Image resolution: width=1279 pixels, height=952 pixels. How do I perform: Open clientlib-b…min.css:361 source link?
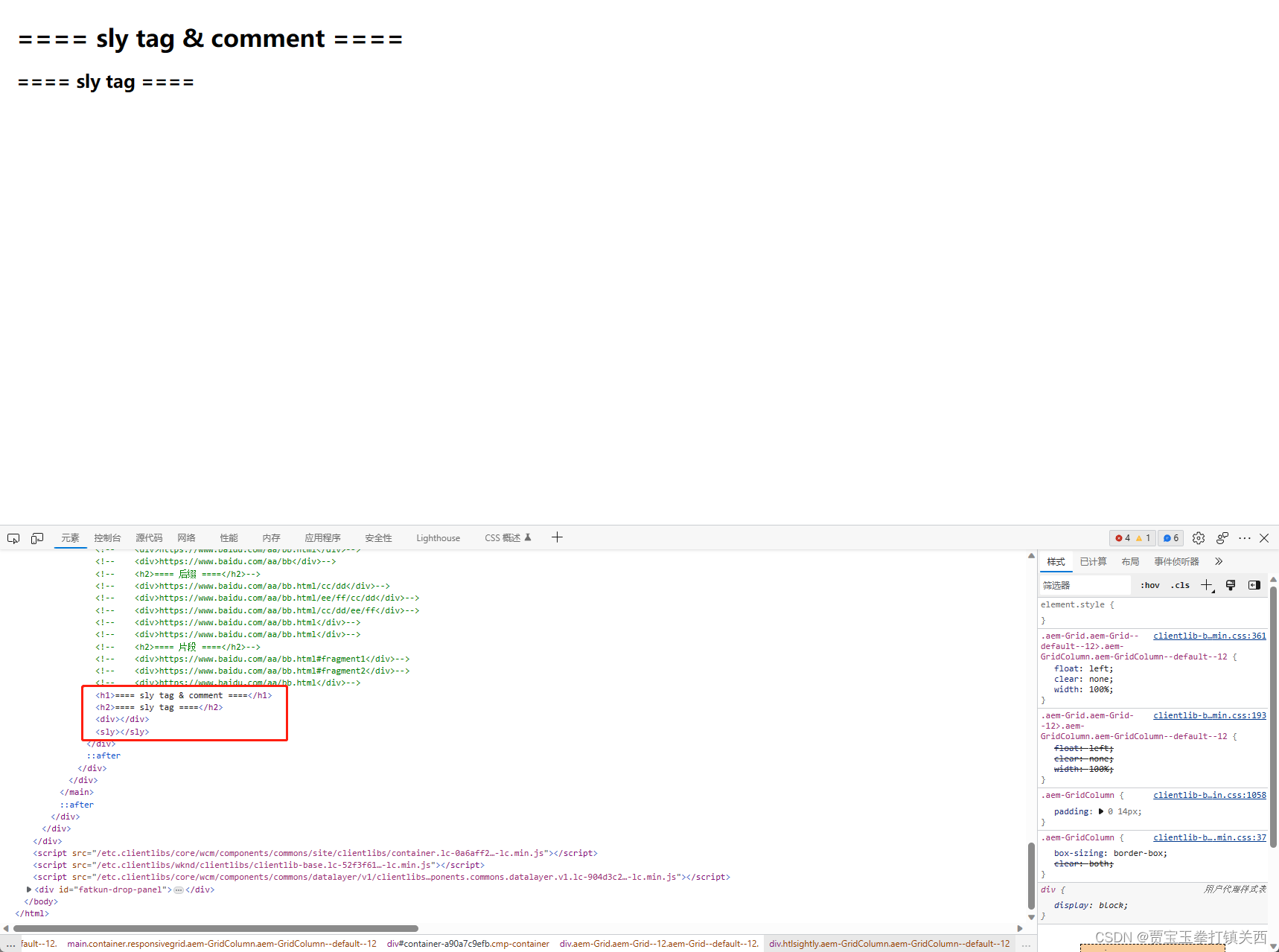1210,636
